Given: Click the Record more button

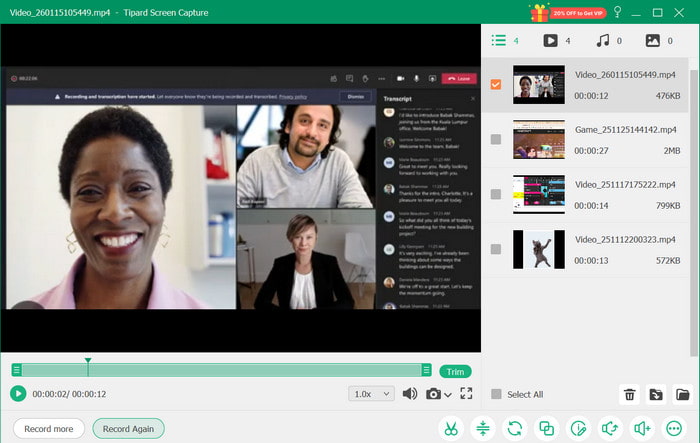Looking at the screenshot, I should [48, 428].
